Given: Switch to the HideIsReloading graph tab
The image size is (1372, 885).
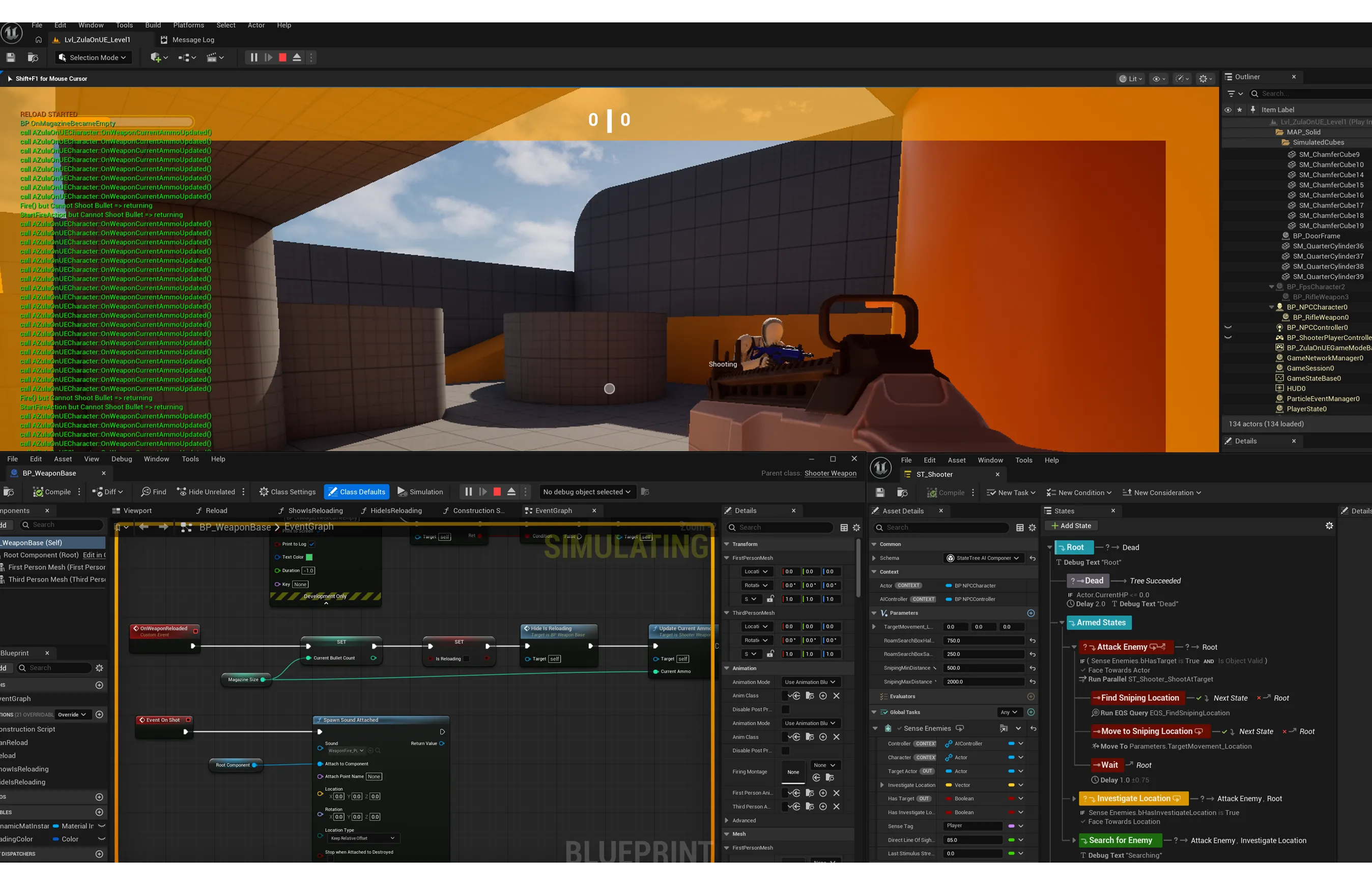Looking at the screenshot, I should (391, 511).
